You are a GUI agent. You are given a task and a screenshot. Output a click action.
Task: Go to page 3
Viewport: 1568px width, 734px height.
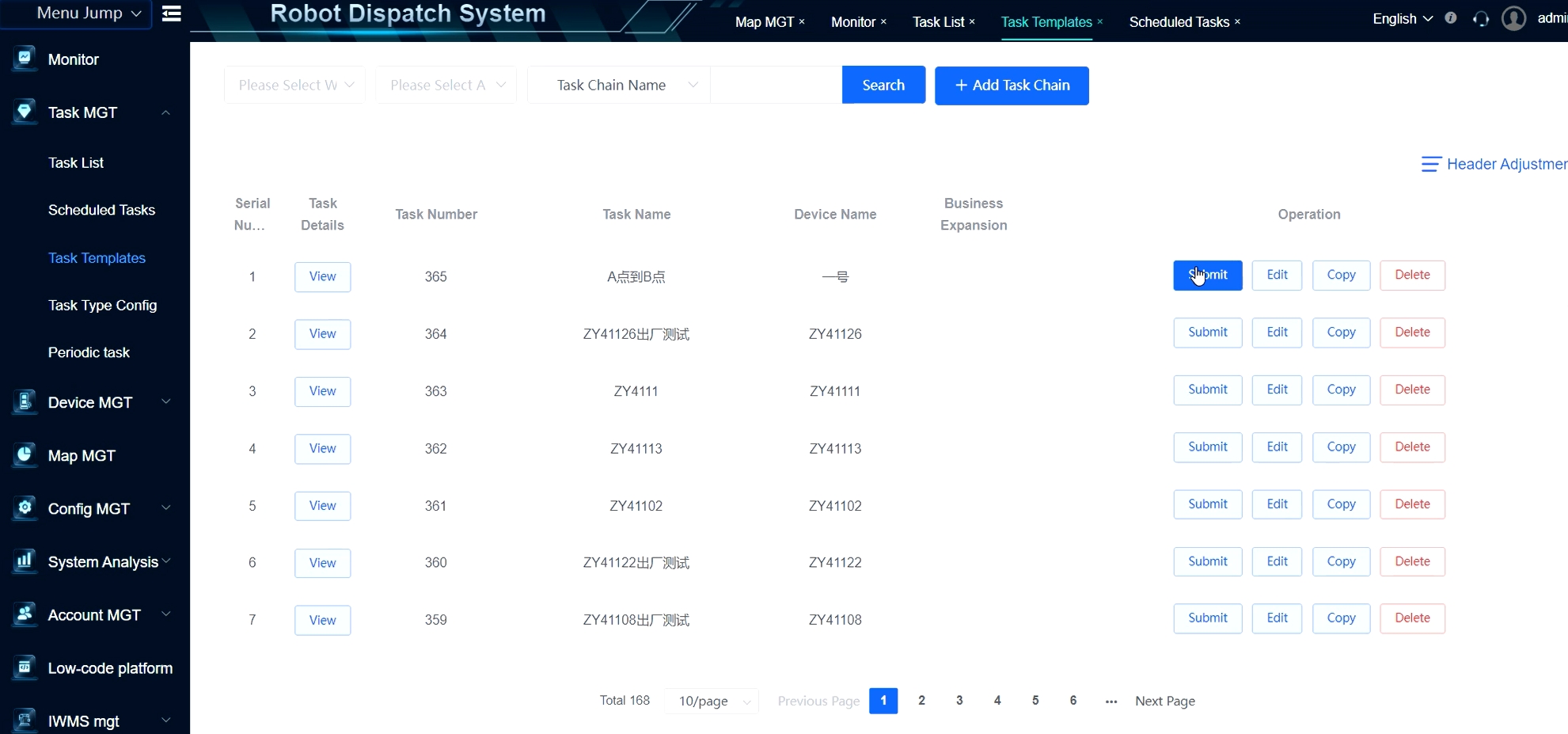coord(959,701)
